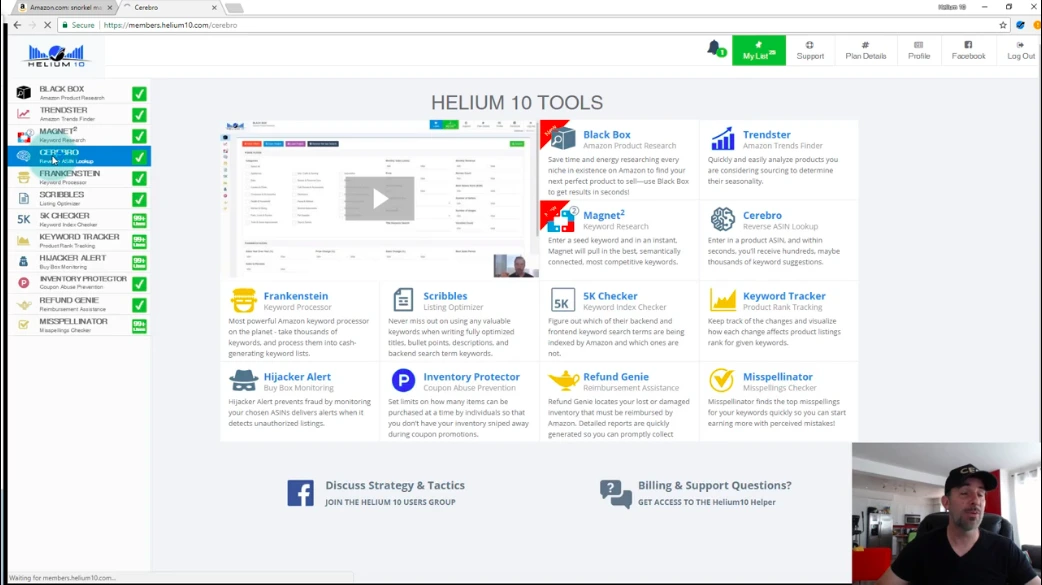The height and width of the screenshot is (585, 1042).
Task: Open Facebook in the top menu
Action: (x=968, y=51)
